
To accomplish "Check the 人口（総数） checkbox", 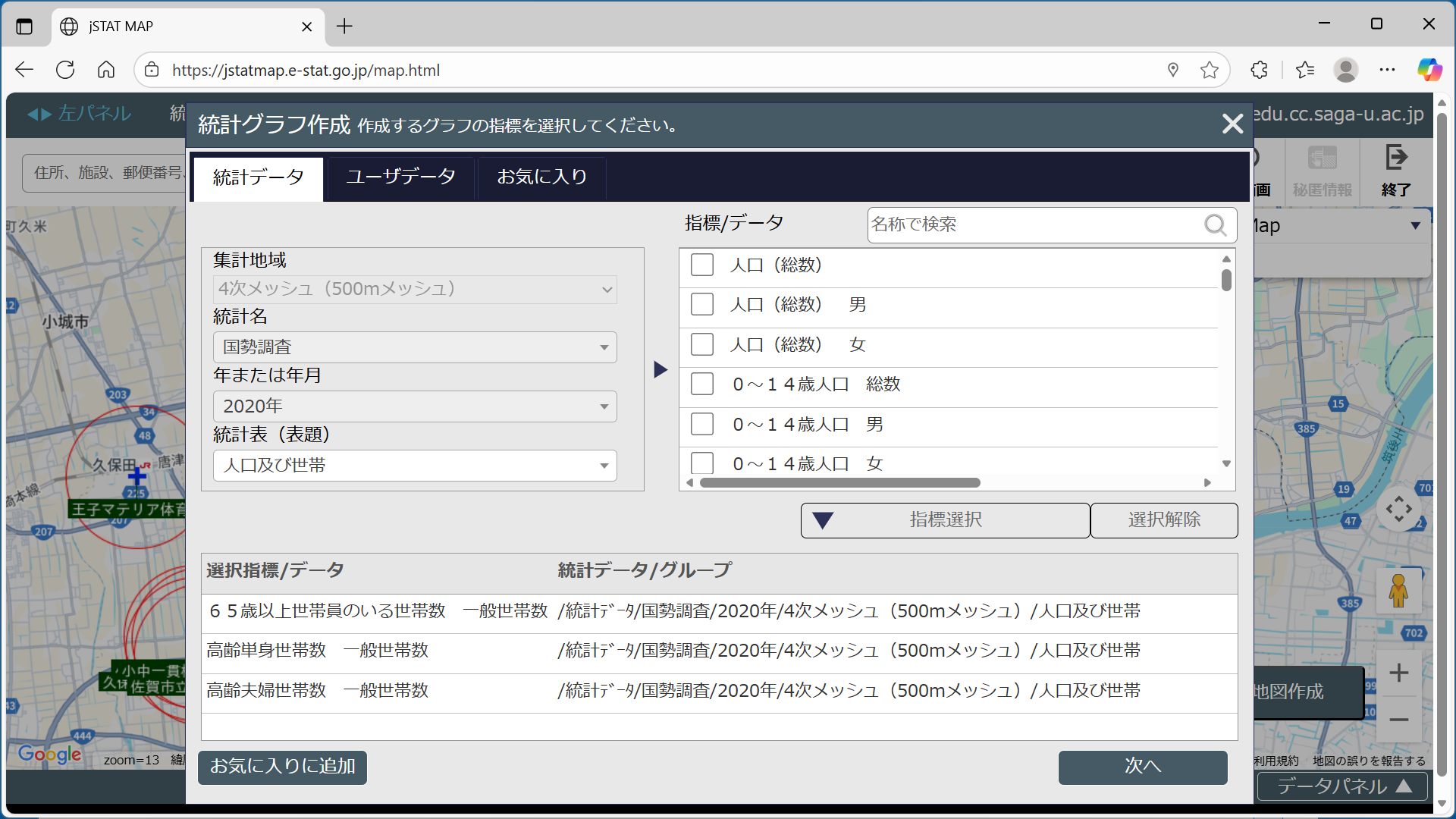I will click(702, 265).
